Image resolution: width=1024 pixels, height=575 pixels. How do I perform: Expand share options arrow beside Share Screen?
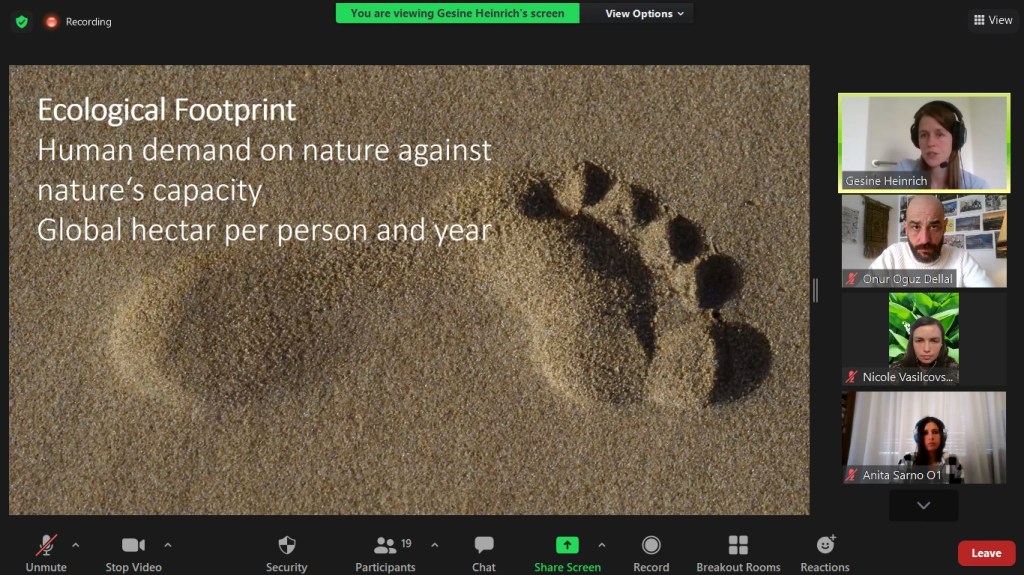[x=601, y=545]
